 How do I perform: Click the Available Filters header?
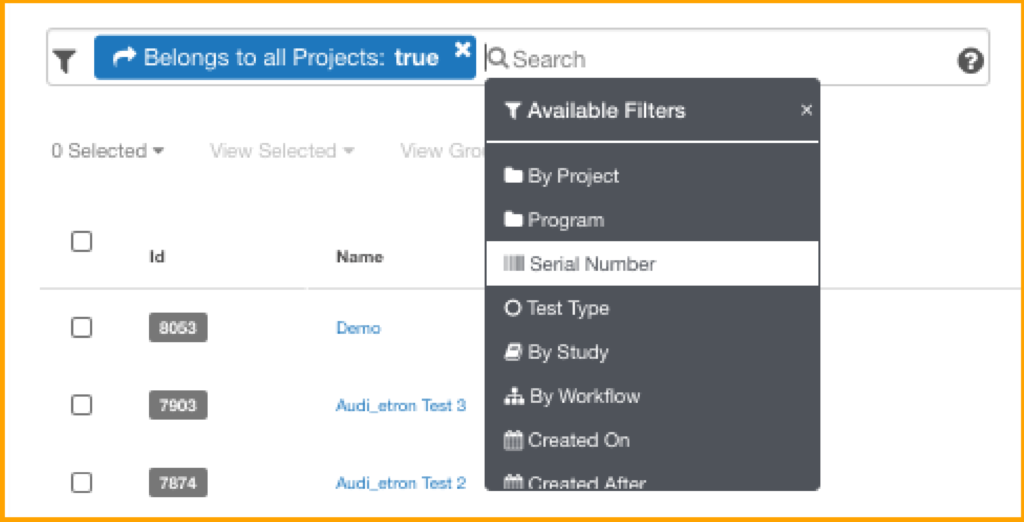pyautogui.click(x=595, y=110)
